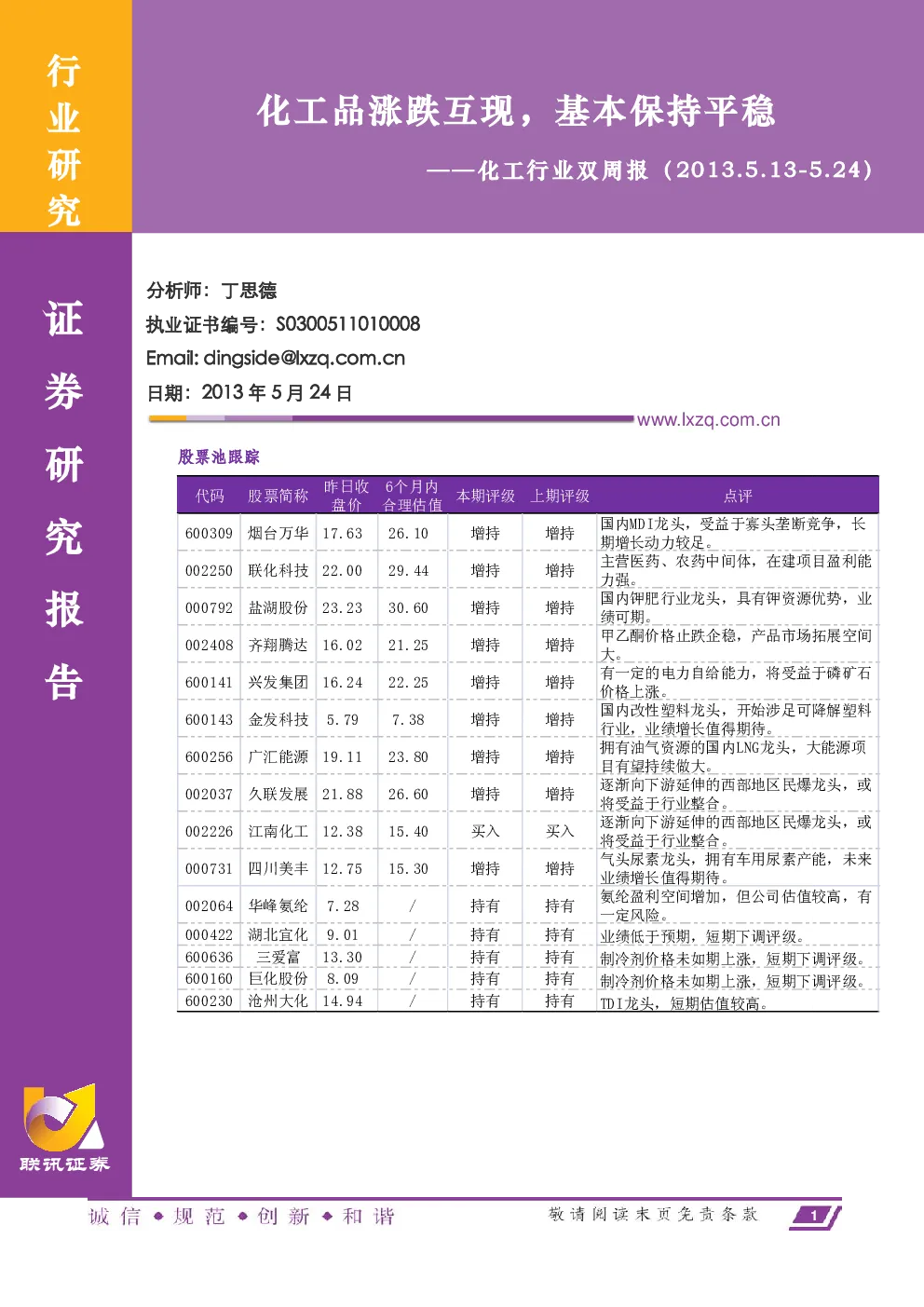This screenshot has width=924, height=1307.
Task: Select stock code 600256
Action: coord(209,756)
